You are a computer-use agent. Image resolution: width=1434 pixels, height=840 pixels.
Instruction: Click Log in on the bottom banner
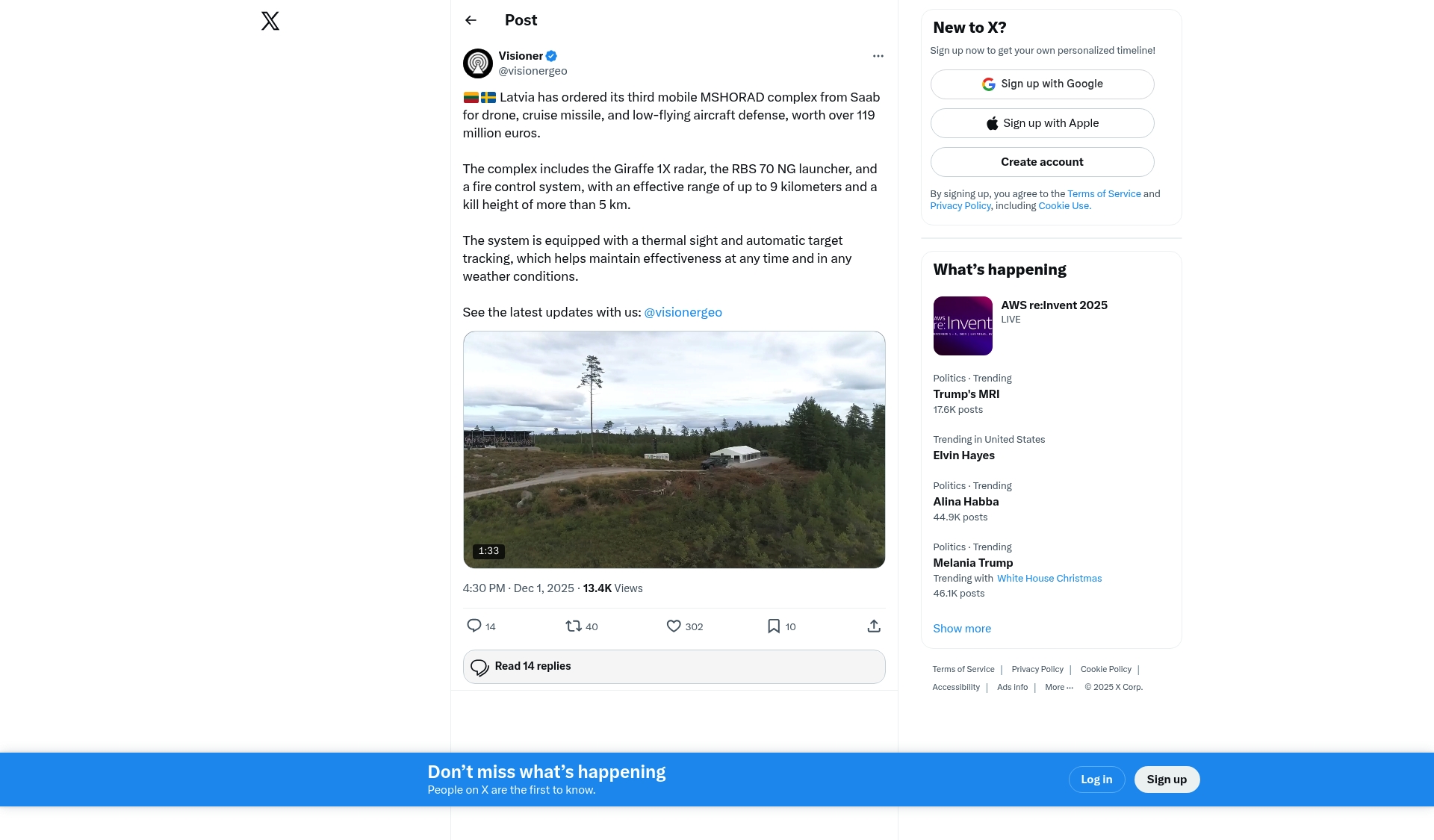(1096, 780)
